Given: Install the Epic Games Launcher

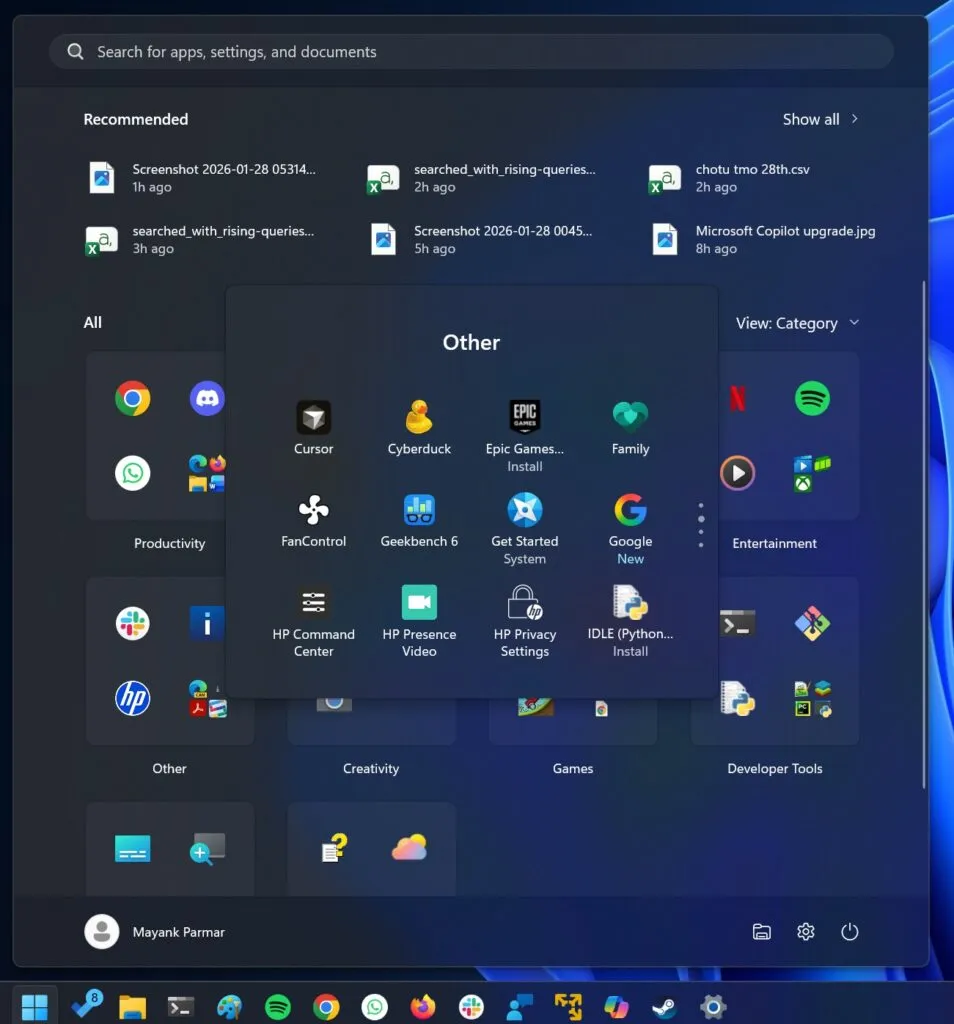Looking at the screenshot, I should [524, 417].
